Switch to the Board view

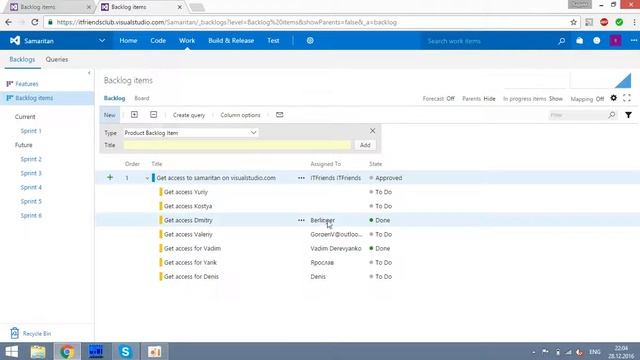(142, 98)
